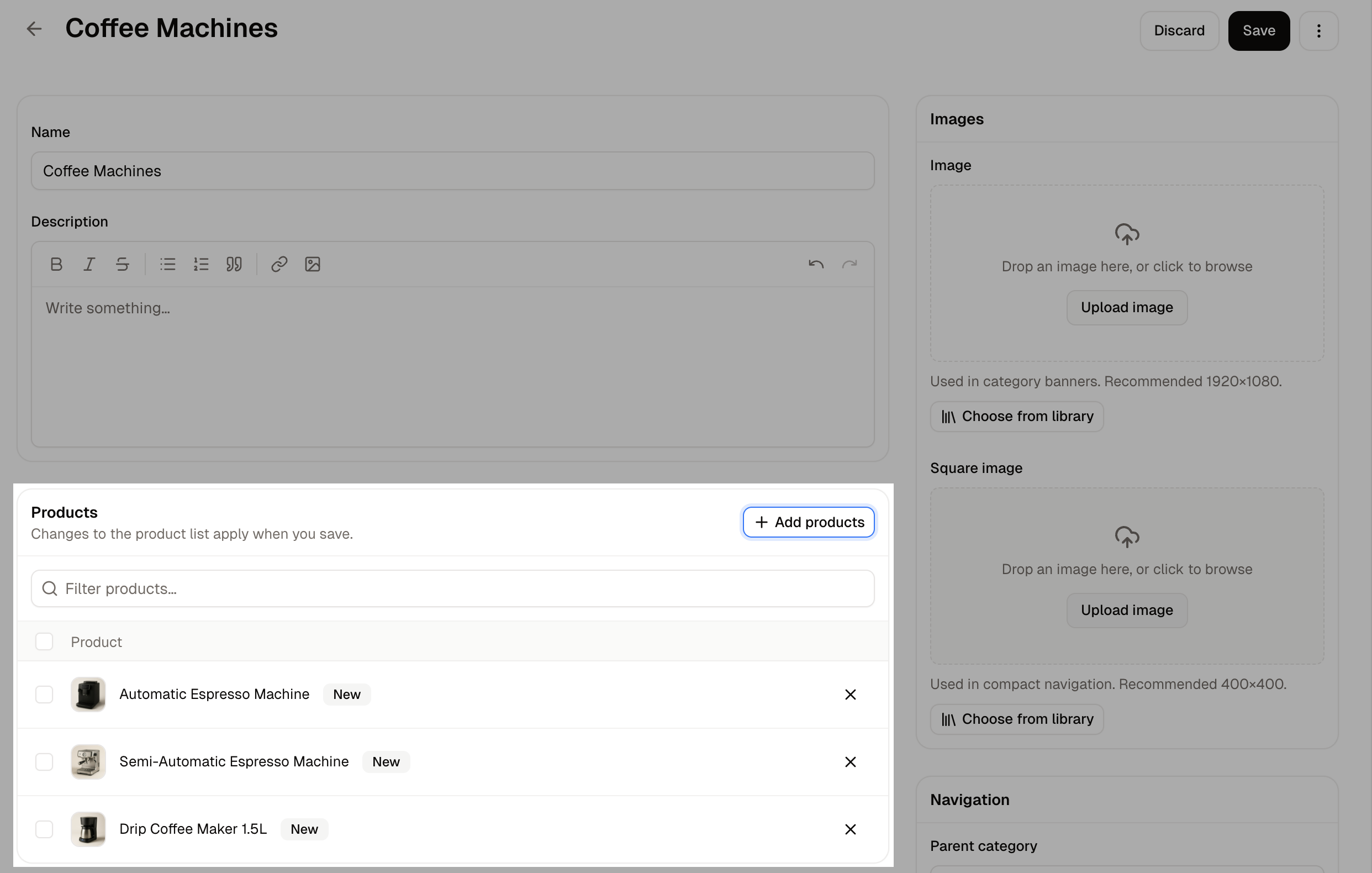Image resolution: width=1372 pixels, height=873 pixels.
Task: Check the Drip Coffee Maker 1.5L row
Action: [44, 829]
